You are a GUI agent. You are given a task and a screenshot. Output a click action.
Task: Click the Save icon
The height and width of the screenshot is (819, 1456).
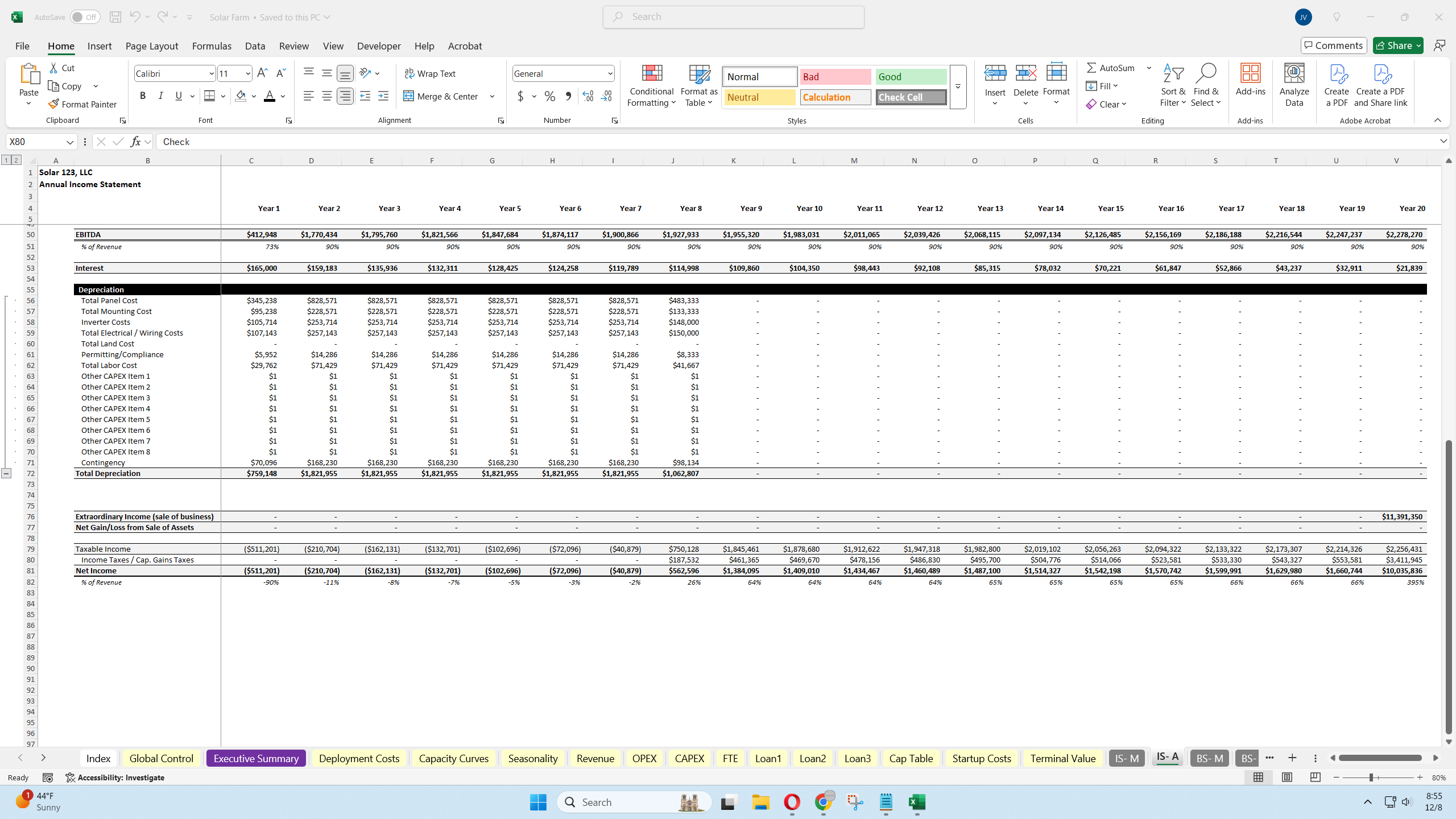115,17
